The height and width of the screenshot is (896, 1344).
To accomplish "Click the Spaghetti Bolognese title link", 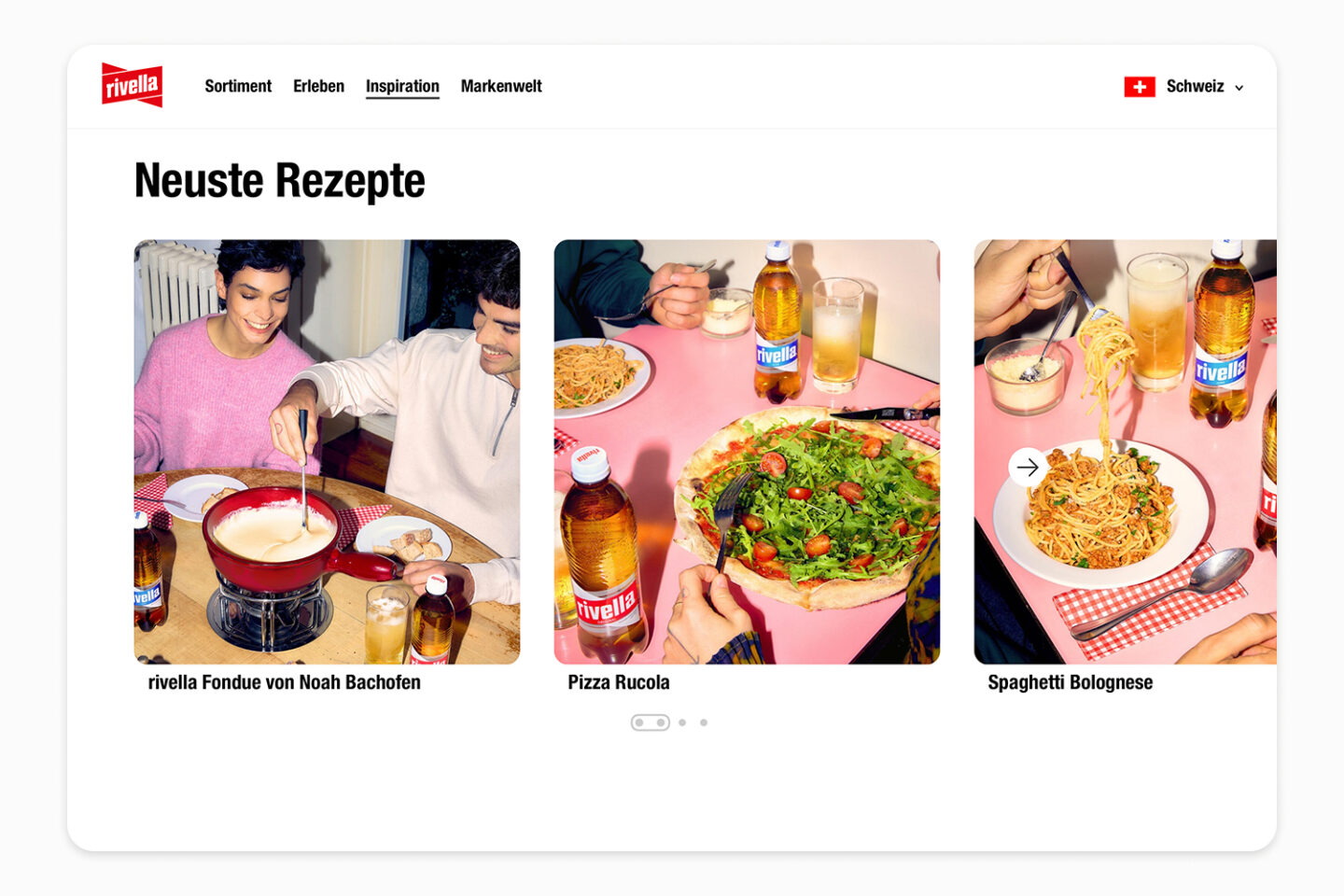I will 1071,682.
